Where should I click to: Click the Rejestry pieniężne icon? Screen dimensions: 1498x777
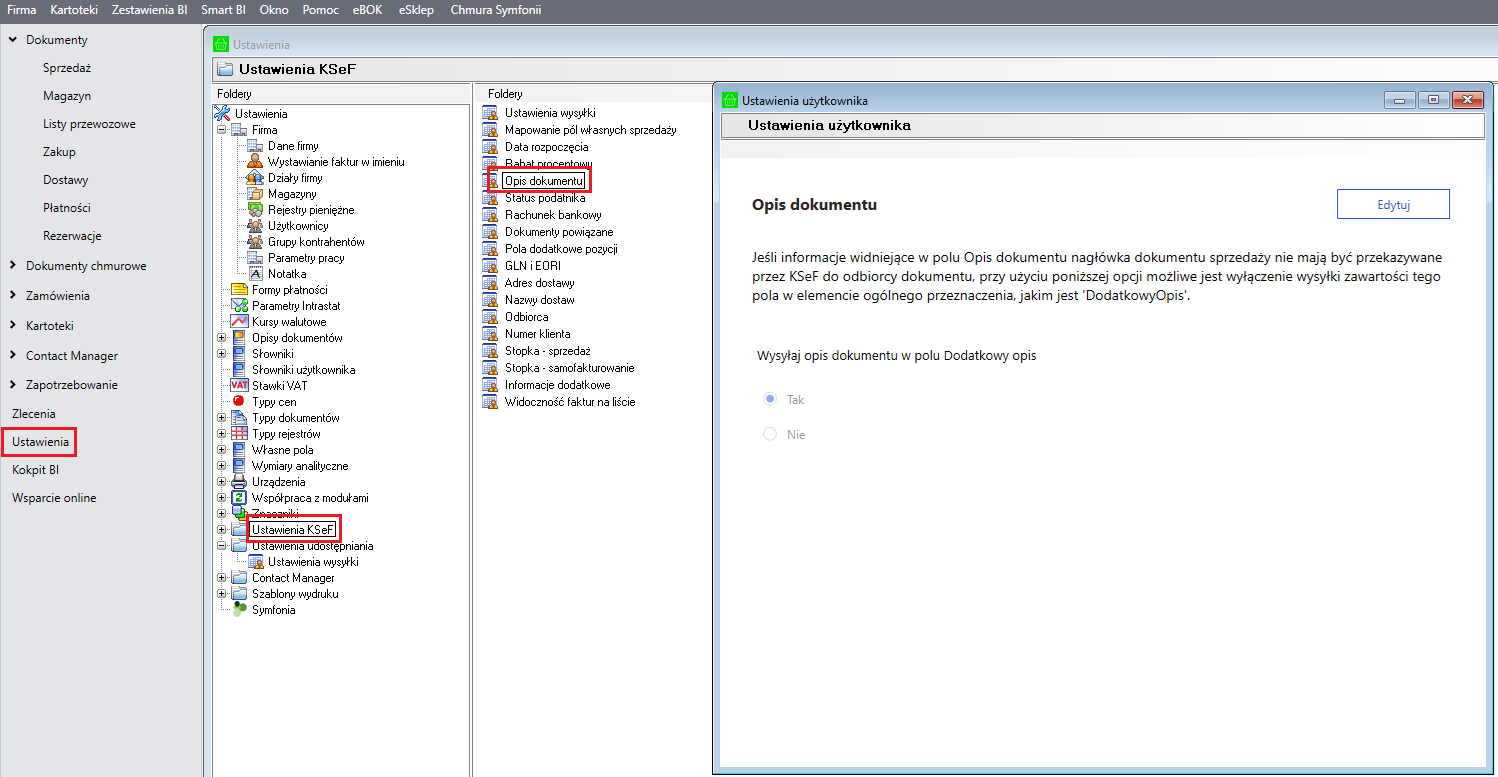(255, 210)
